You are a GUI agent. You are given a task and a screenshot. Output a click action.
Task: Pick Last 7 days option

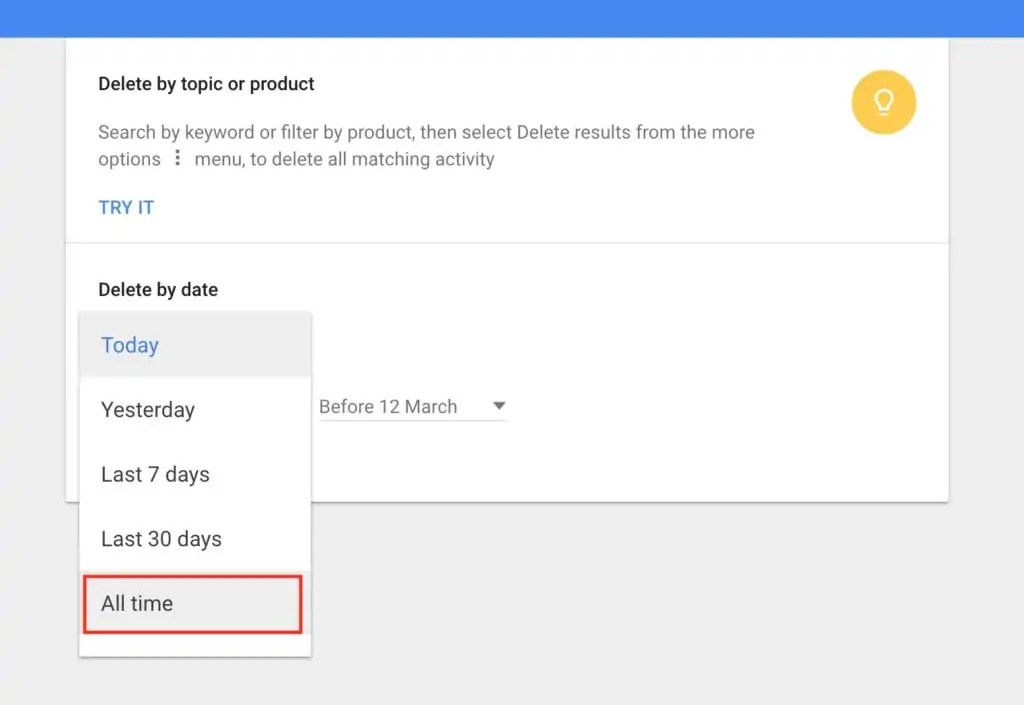pyautogui.click(x=155, y=474)
